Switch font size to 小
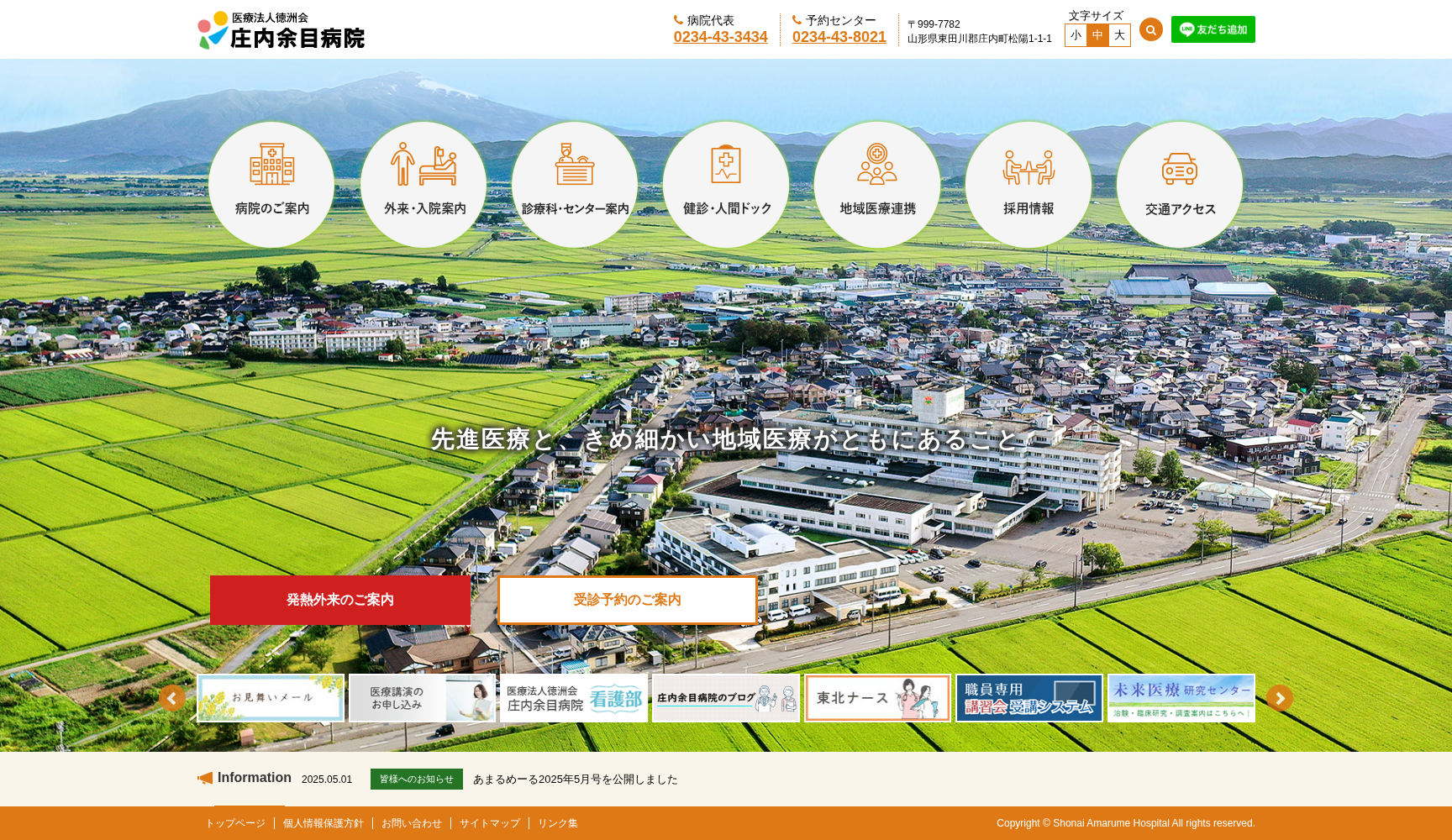Image resolution: width=1452 pixels, height=840 pixels. coord(1076,35)
